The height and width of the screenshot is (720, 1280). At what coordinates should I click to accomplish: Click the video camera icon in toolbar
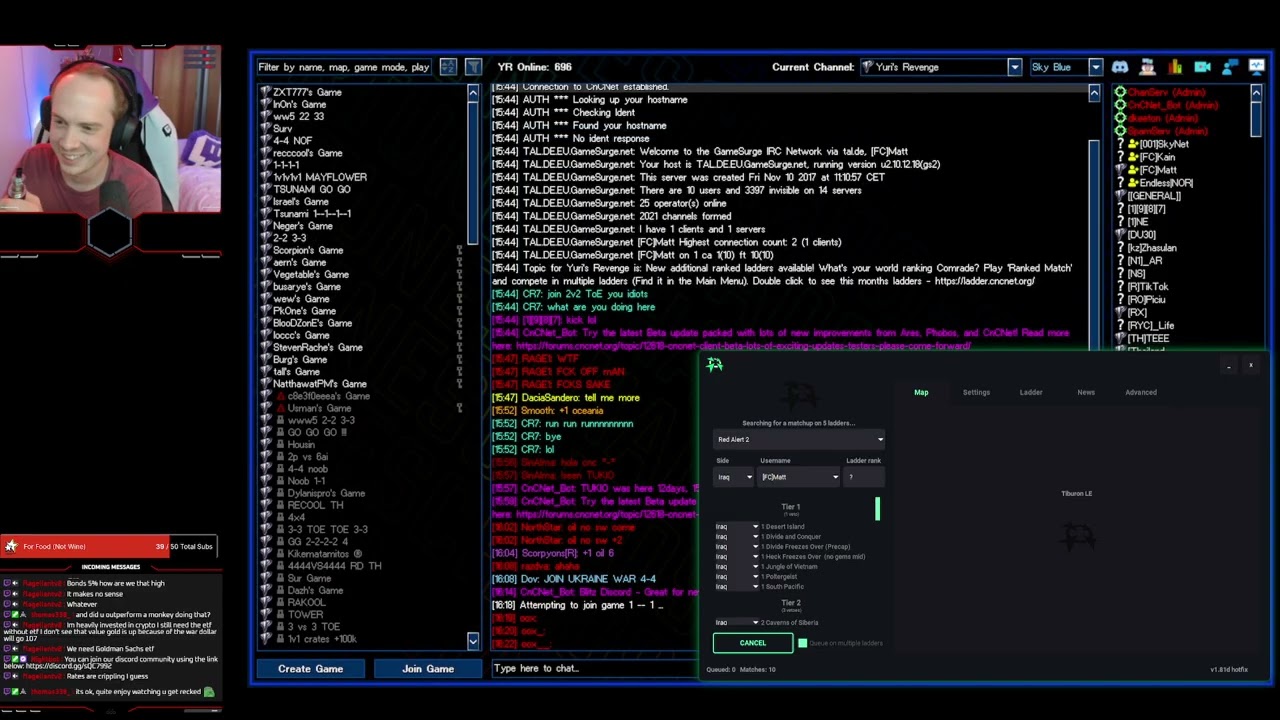tap(1202, 67)
